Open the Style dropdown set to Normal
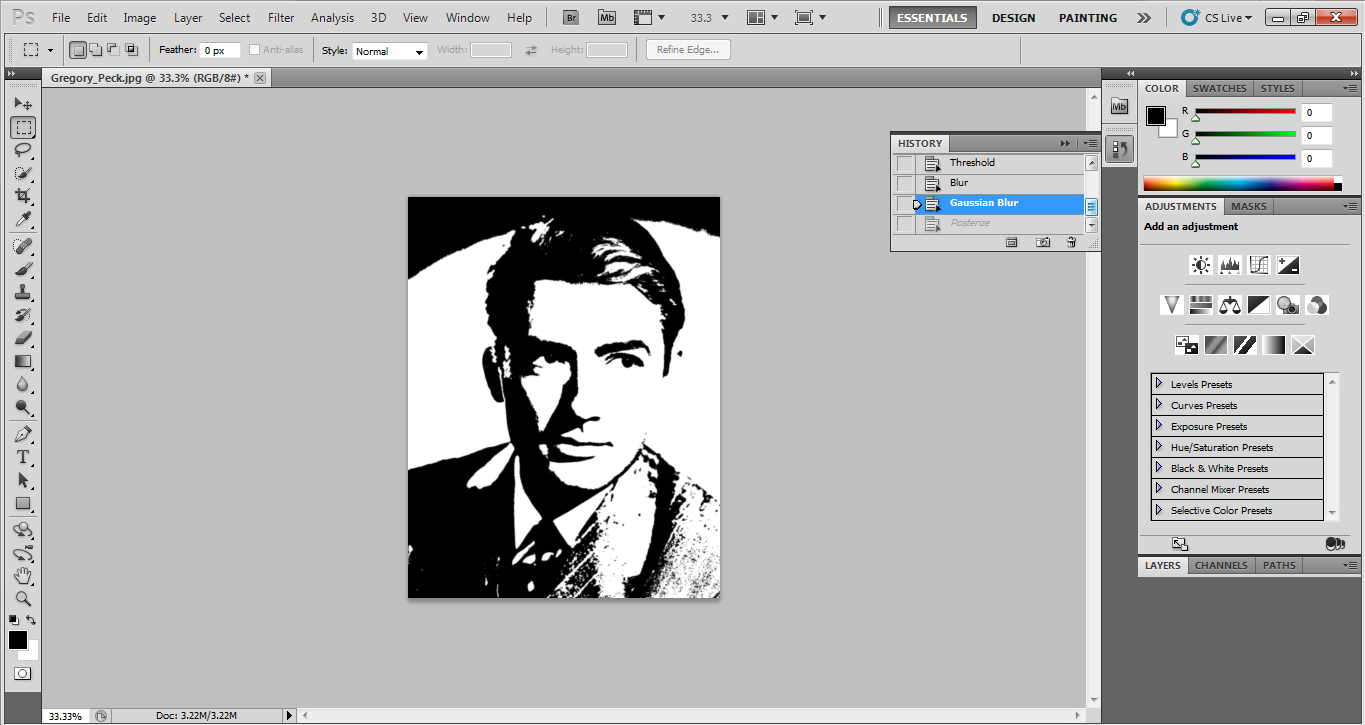The width and height of the screenshot is (1365, 725). pos(389,51)
